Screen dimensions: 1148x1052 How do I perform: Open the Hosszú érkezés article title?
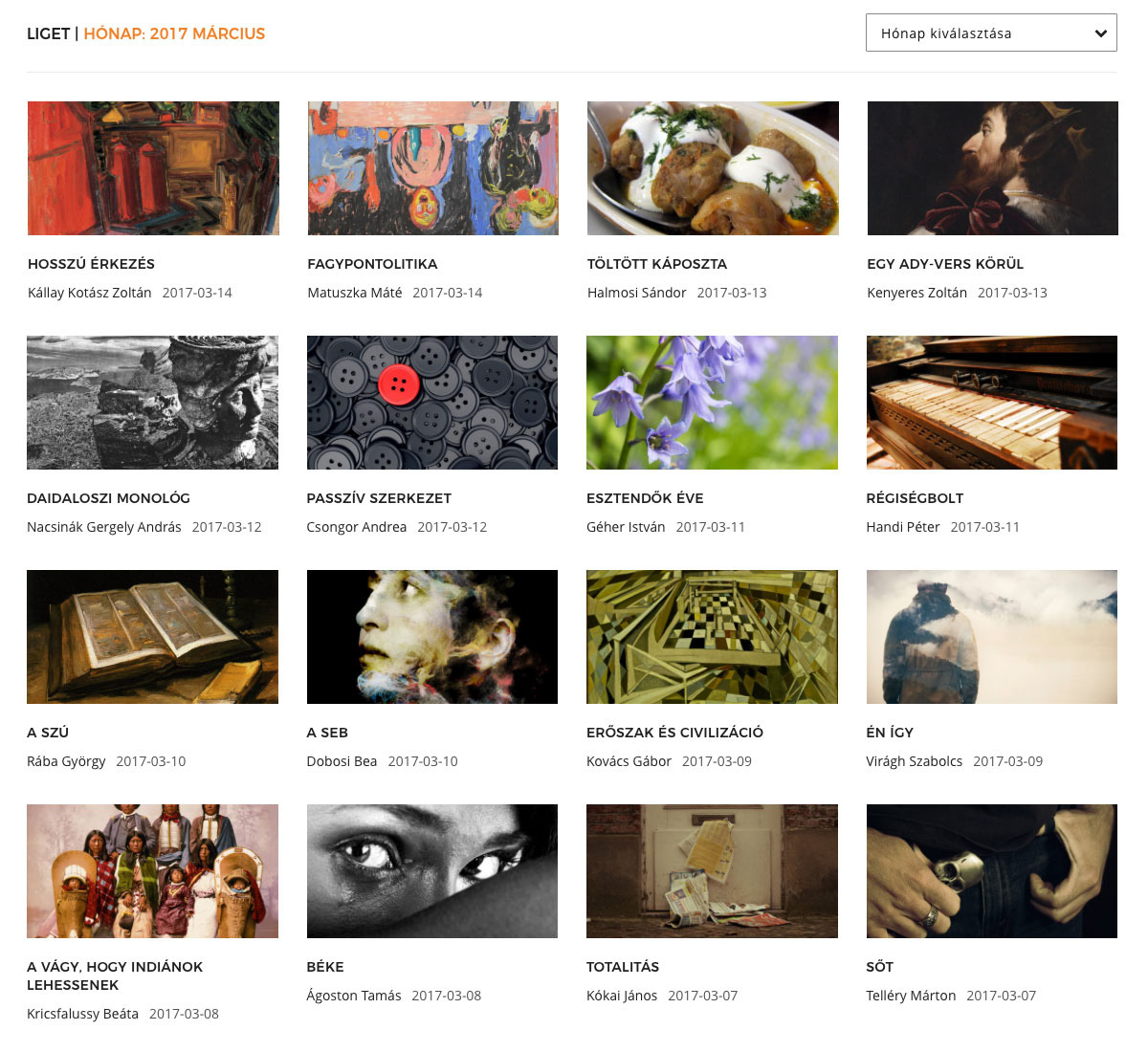(x=91, y=264)
